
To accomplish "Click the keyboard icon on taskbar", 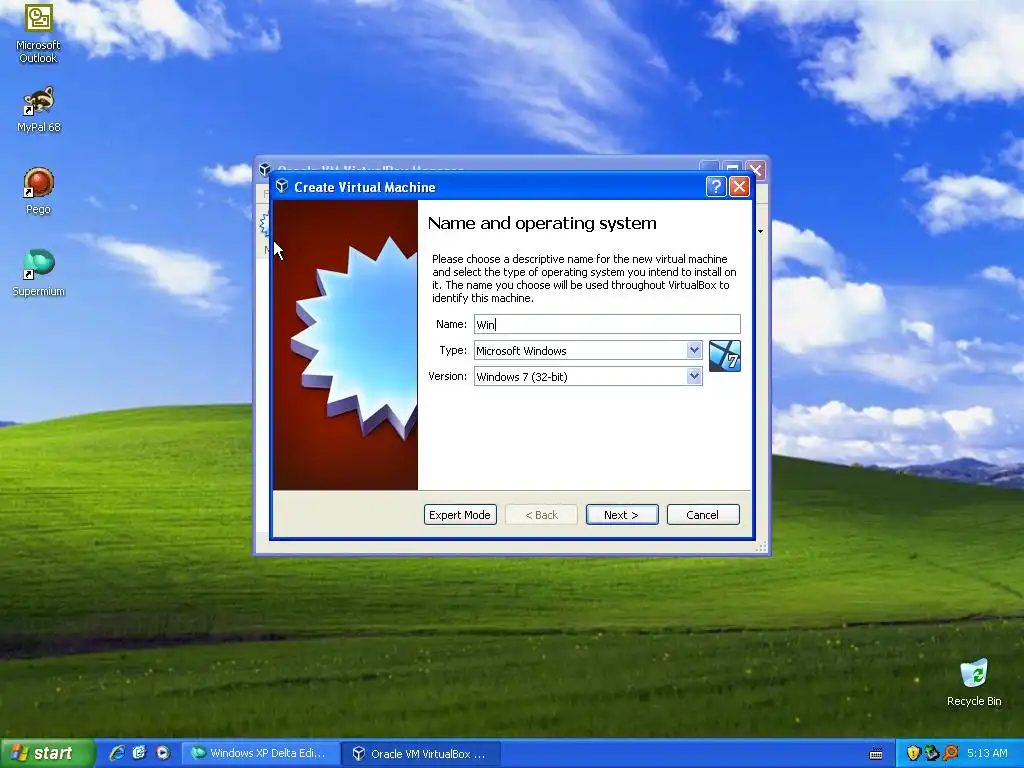I will coord(876,754).
